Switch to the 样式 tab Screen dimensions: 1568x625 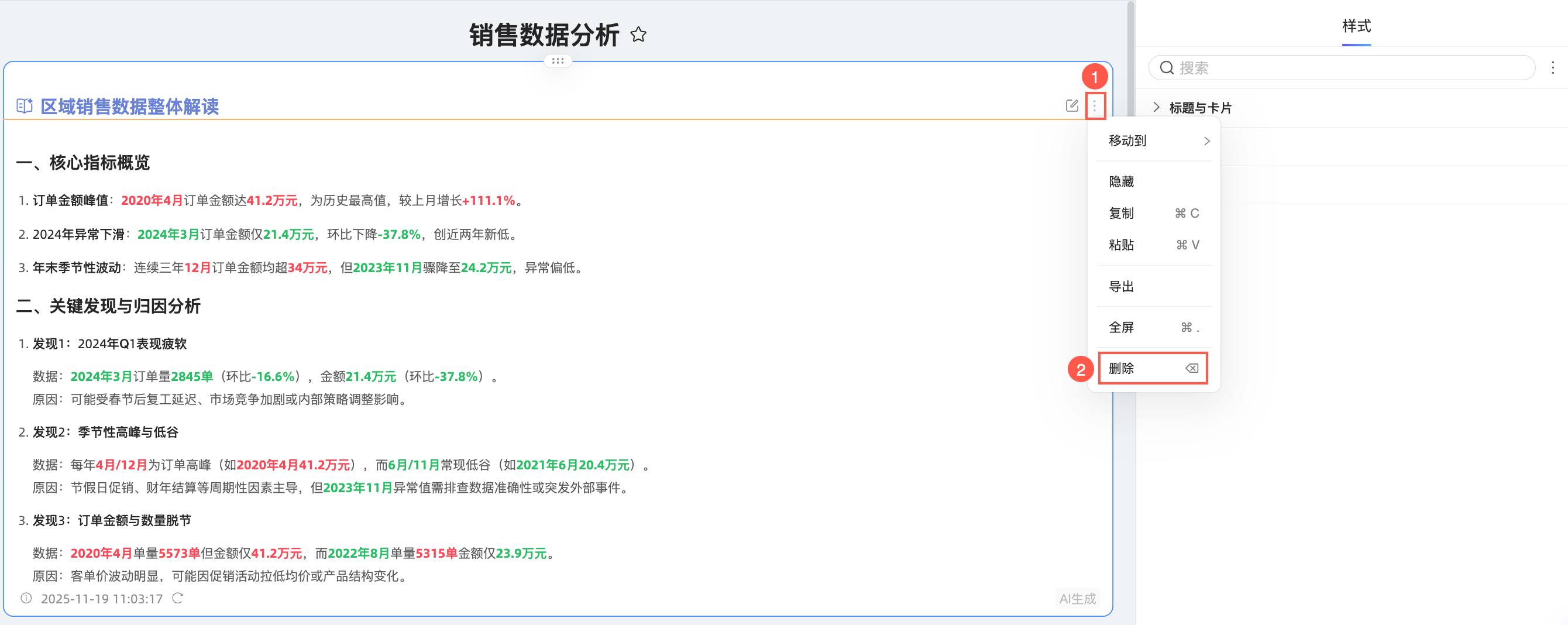1356,26
